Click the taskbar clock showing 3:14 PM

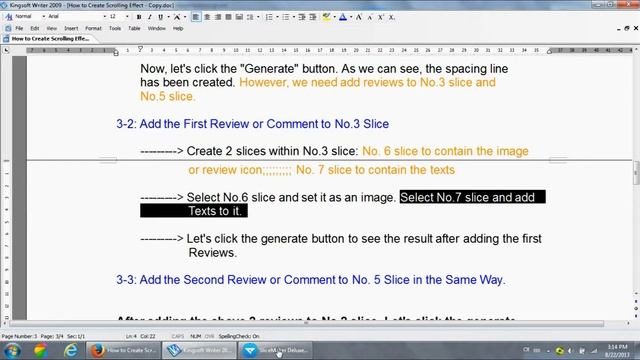(618, 351)
